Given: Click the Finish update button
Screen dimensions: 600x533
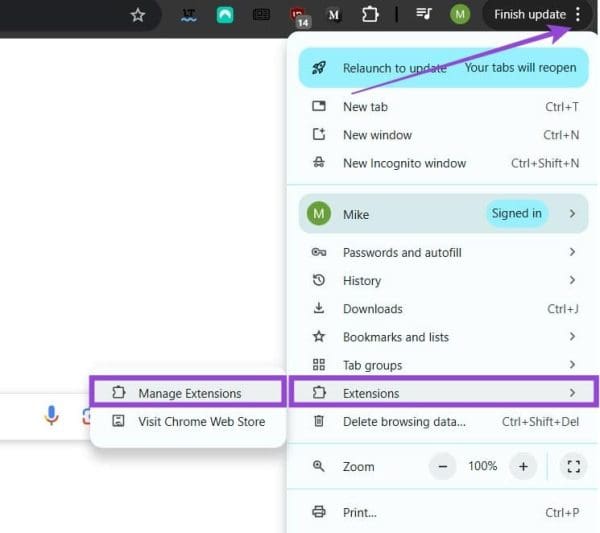Looking at the screenshot, I should pos(529,15).
